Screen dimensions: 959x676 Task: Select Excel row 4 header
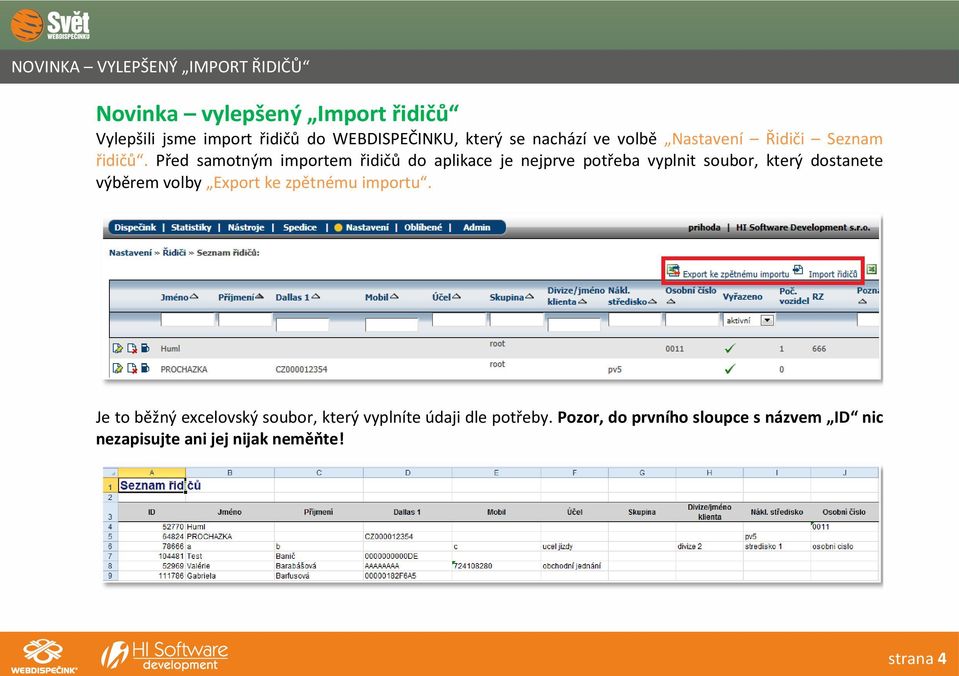pyautogui.click(x=110, y=527)
